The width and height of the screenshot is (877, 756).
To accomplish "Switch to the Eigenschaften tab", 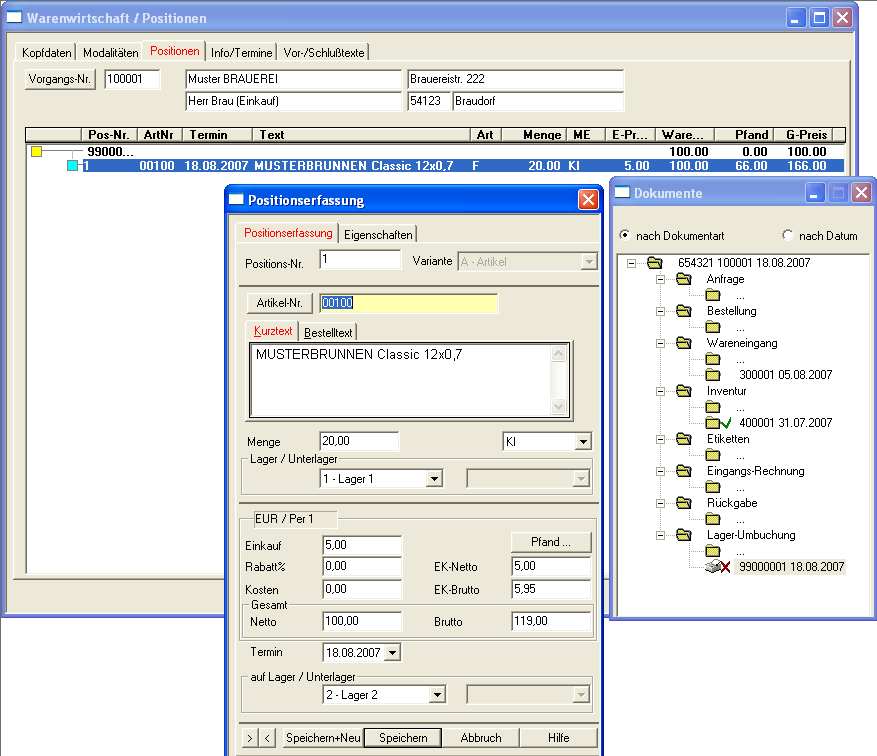I will click(x=377, y=234).
